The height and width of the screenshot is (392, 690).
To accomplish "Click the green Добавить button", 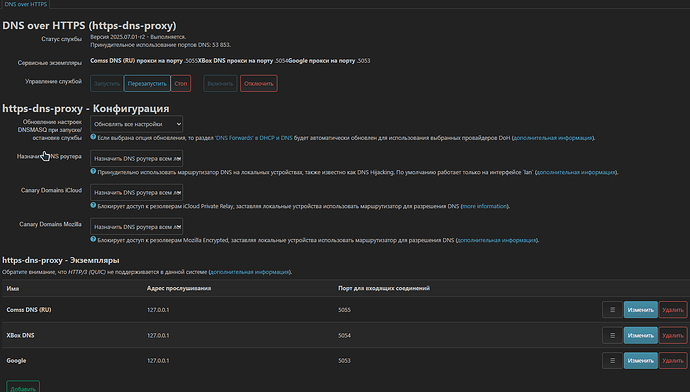I will 23,388.
